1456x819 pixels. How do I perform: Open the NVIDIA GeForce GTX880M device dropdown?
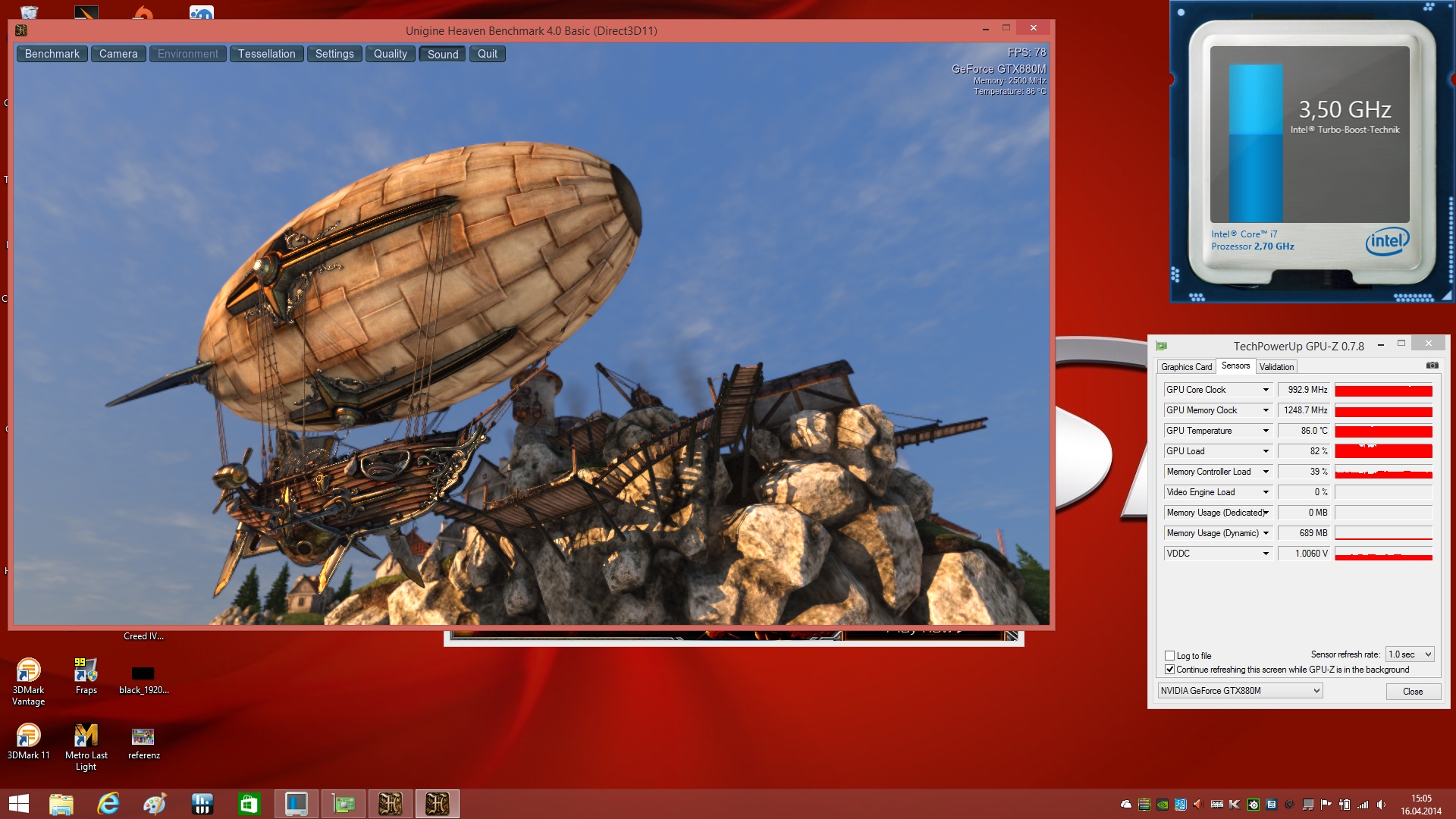1240,691
